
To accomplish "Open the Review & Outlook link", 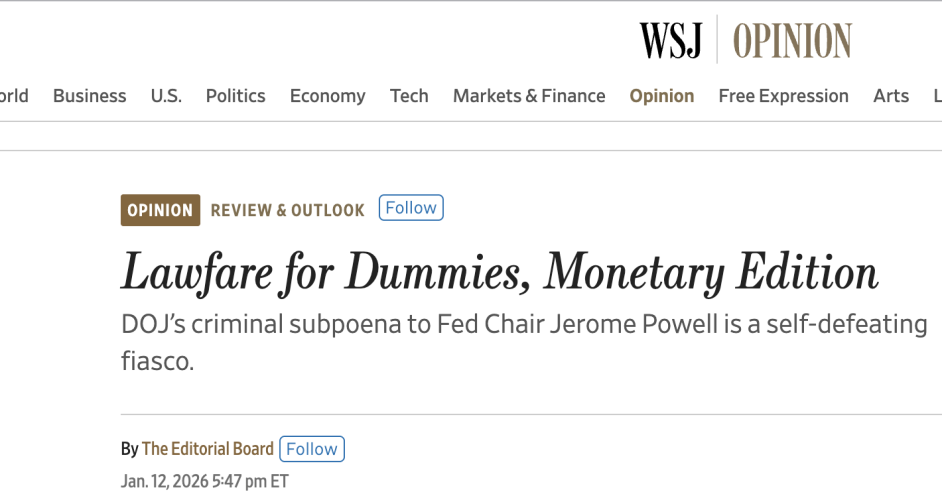I will (287, 210).
